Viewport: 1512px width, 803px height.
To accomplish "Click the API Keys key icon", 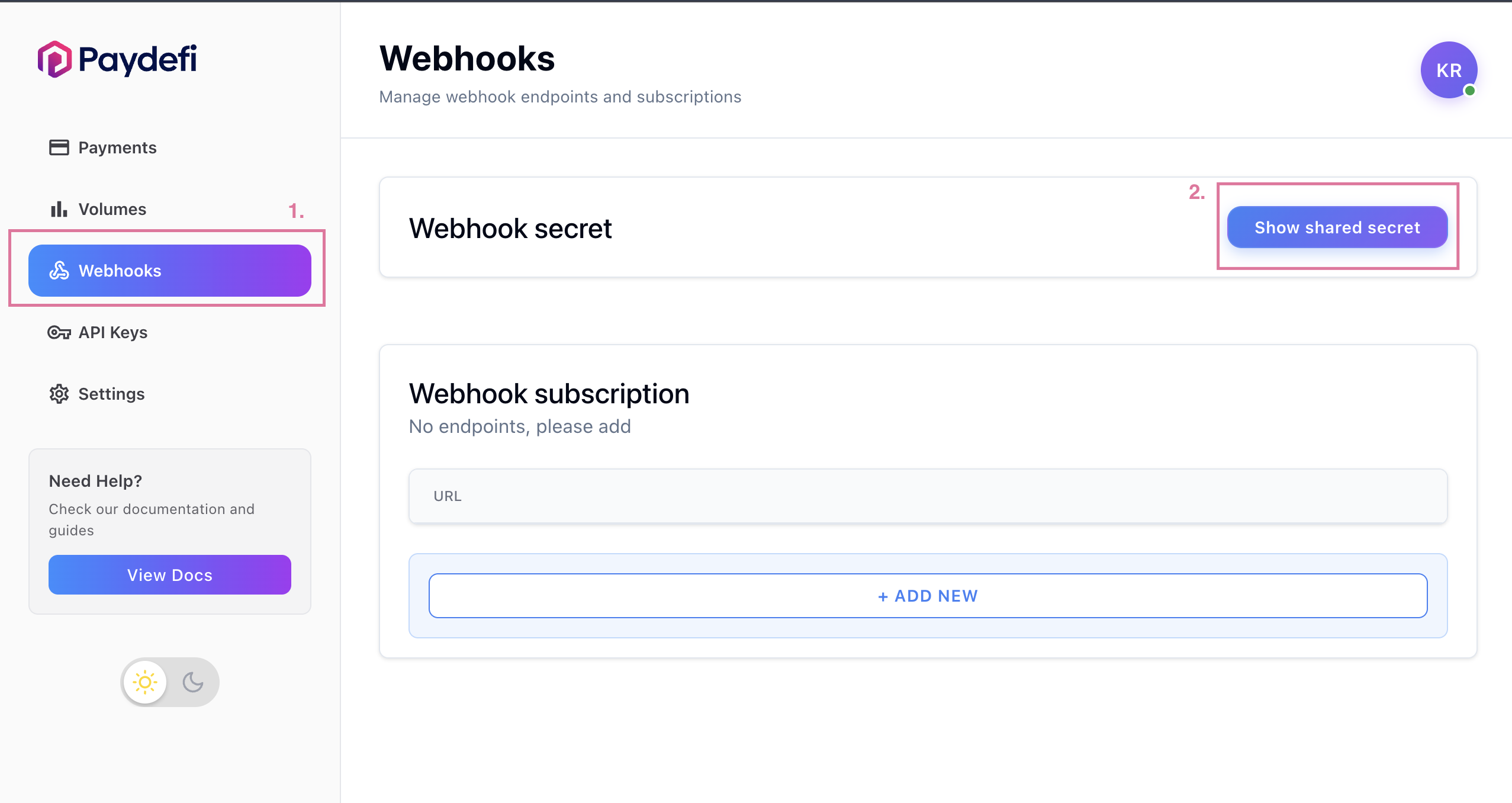I will click(x=59, y=332).
